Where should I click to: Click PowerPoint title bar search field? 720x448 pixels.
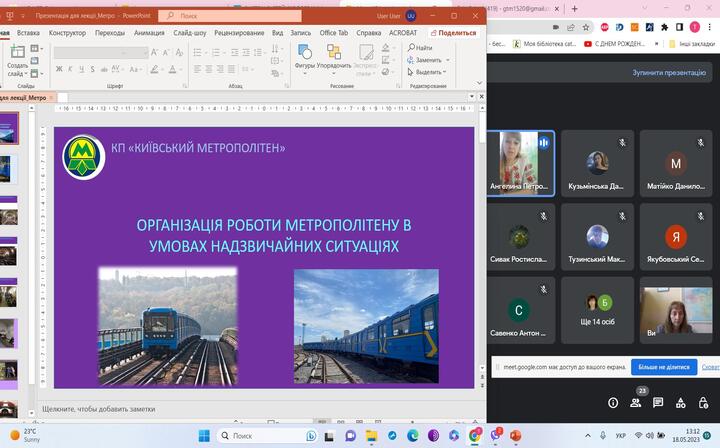(230, 16)
